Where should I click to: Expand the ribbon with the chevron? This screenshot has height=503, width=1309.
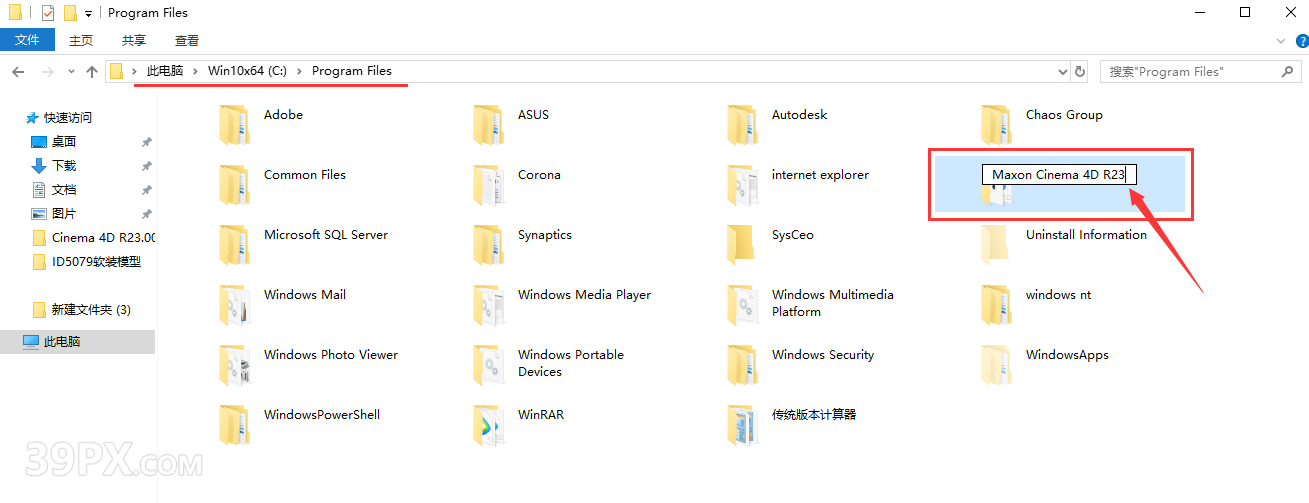point(1280,41)
